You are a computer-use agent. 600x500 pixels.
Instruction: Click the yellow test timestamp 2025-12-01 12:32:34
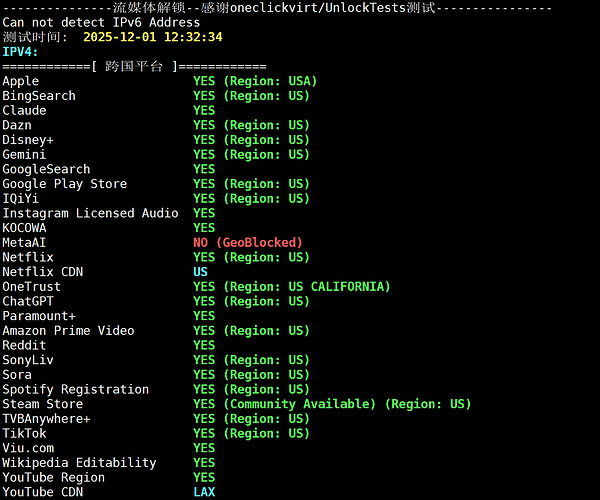153,37
